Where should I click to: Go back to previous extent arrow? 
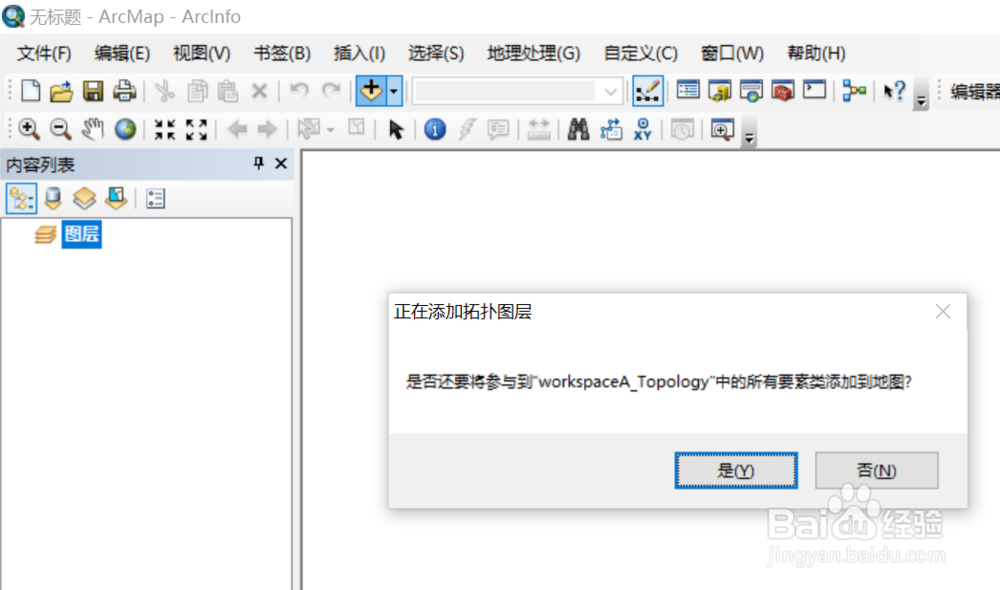pos(237,129)
